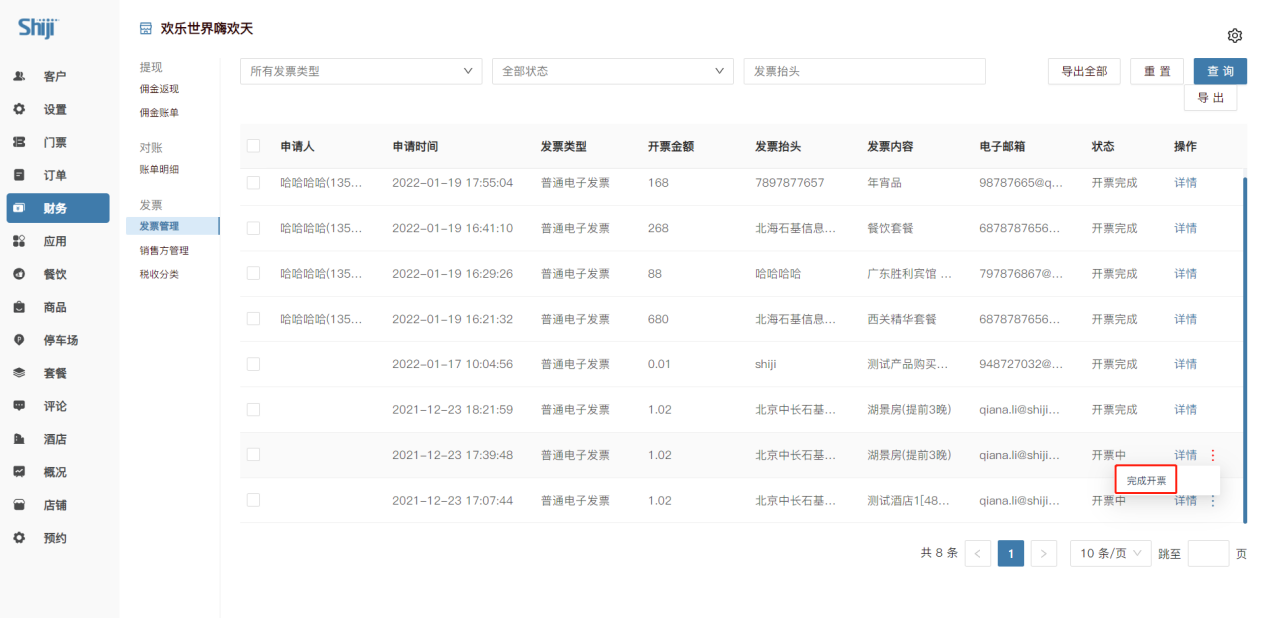Screen dimensions: 1267x618
Task: Check the row with amount 168
Action: tap(253, 183)
